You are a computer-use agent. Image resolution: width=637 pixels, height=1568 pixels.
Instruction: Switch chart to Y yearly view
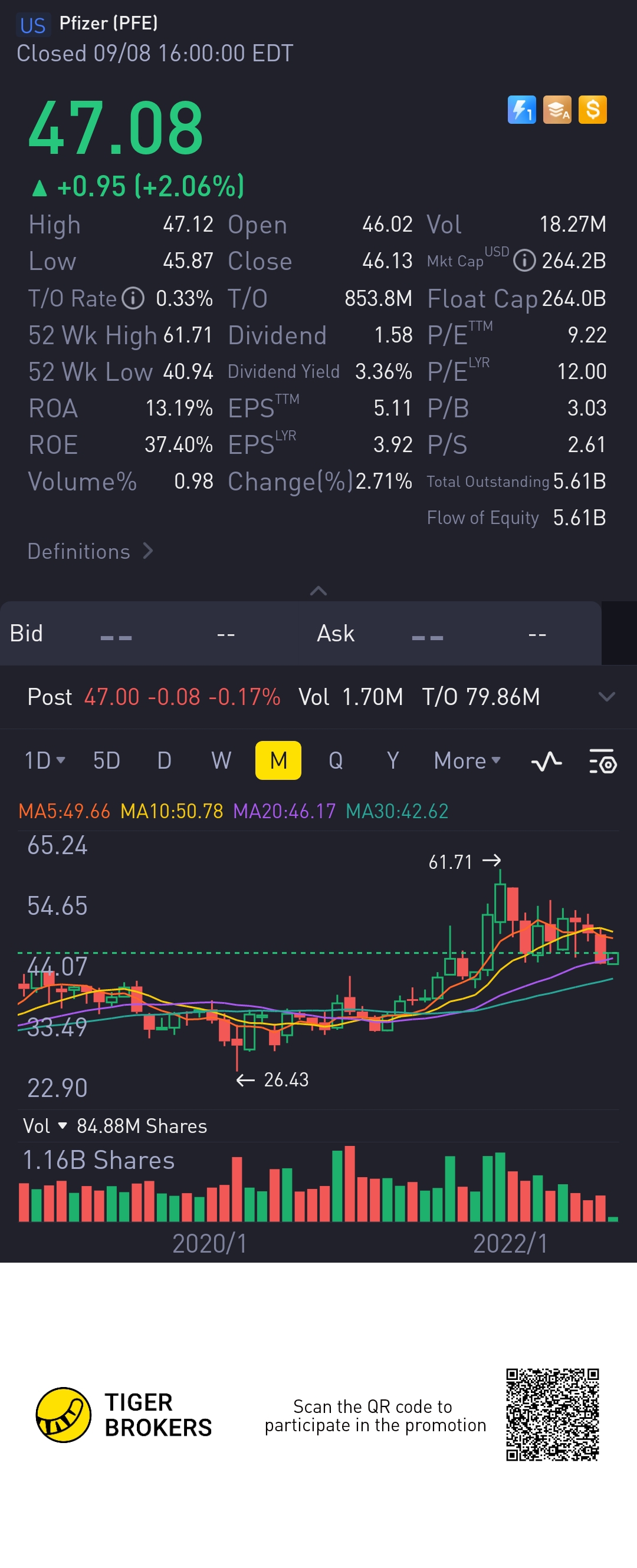(x=393, y=761)
